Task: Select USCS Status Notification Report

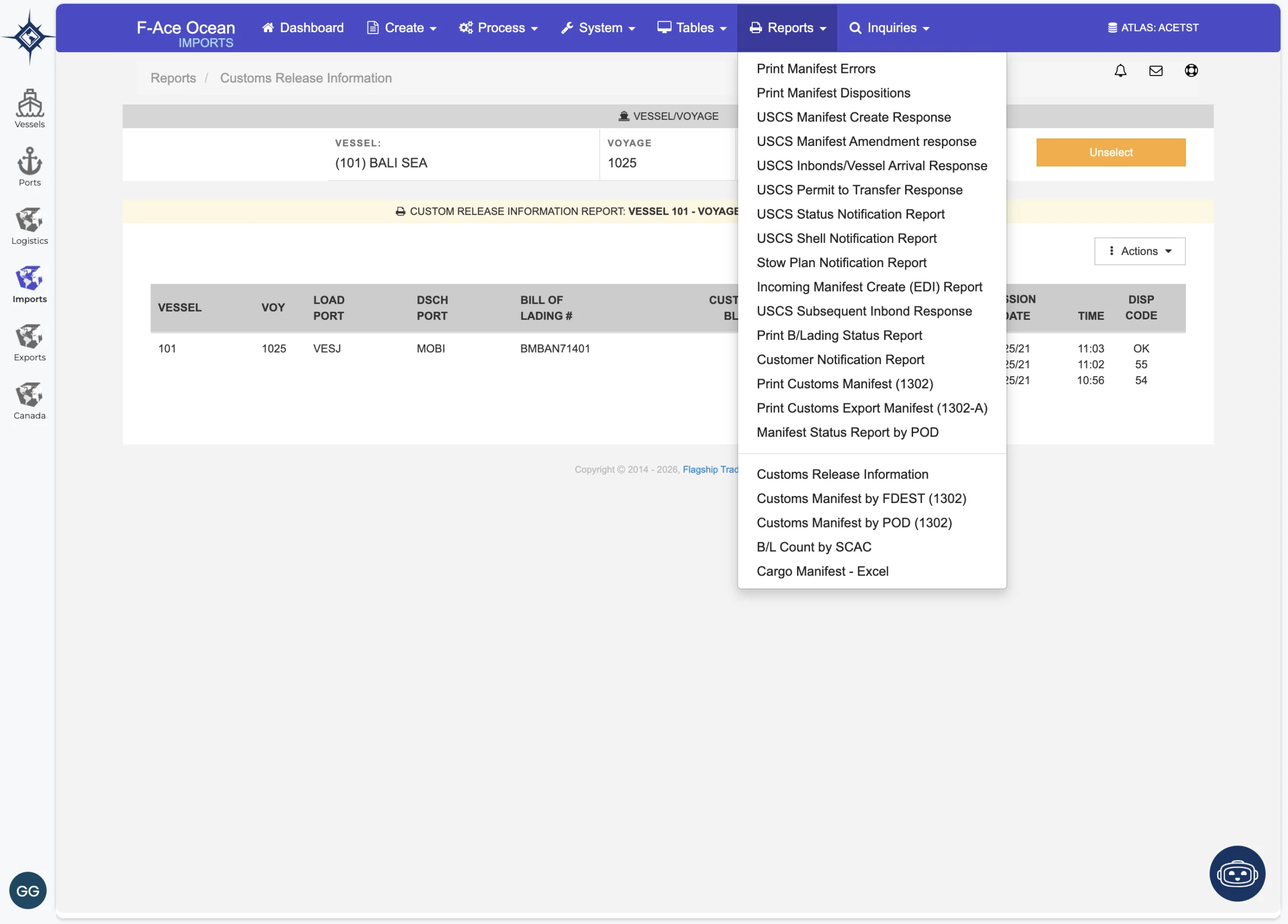Action: (x=850, y=214)
